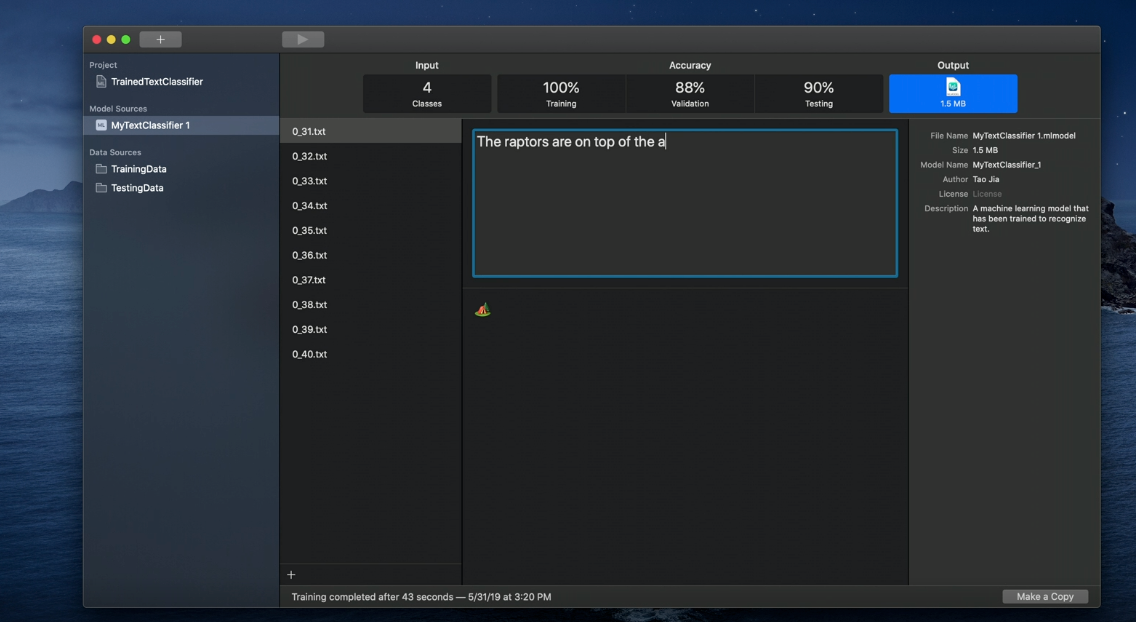1136x622 pixels.
Task: Click the License field in the metadata panel
Action: point(986,194)
